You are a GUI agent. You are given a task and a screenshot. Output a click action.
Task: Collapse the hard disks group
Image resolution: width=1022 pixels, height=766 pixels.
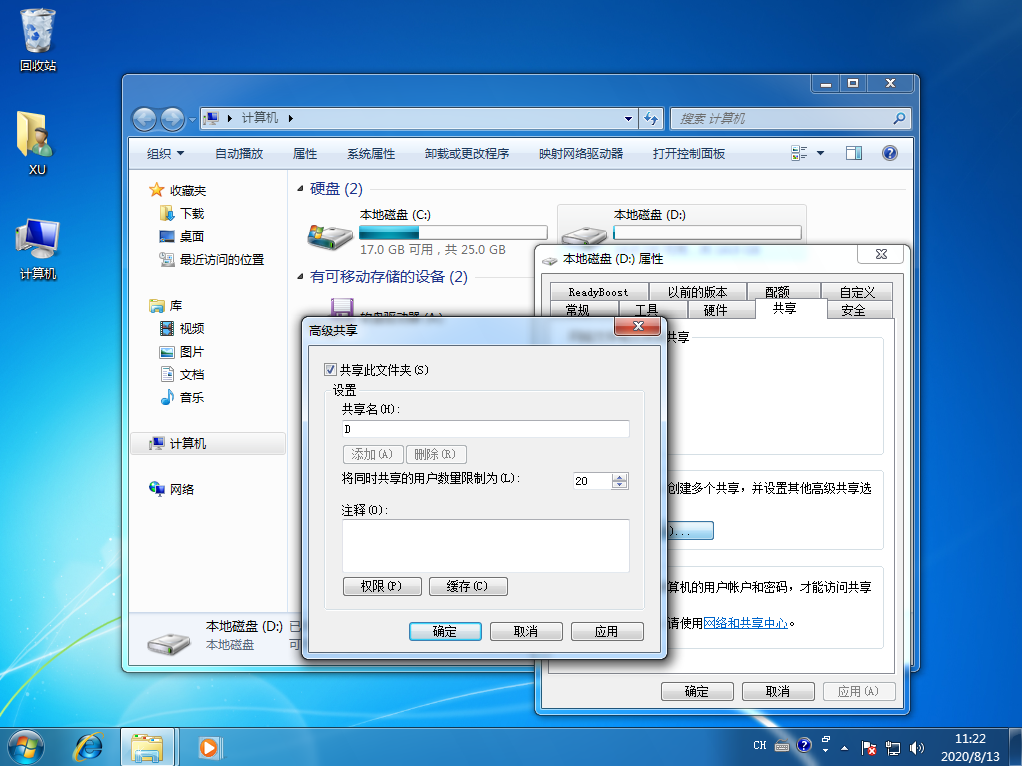302,189
